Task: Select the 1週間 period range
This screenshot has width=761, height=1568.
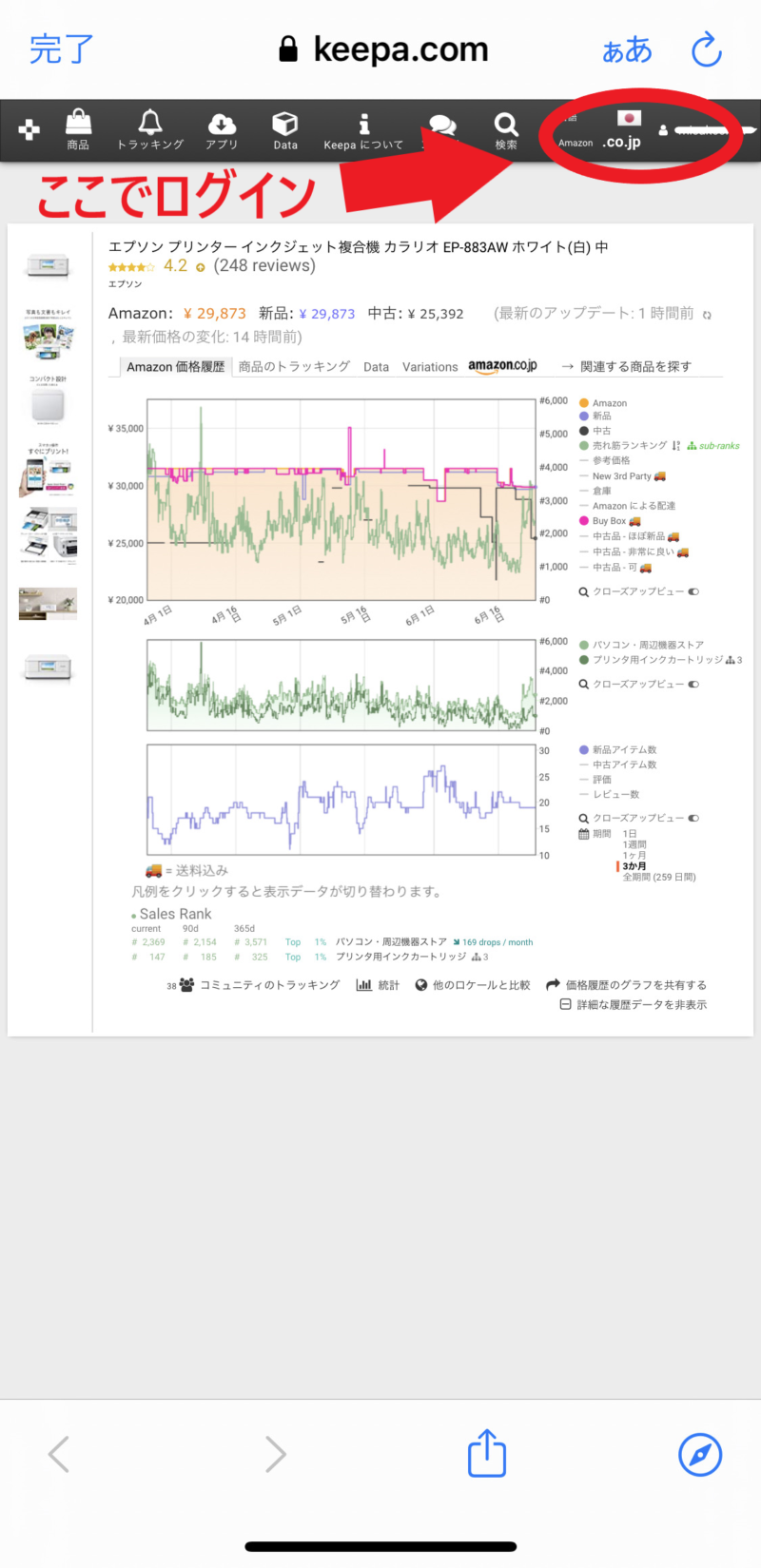Action: pyautogui.click(x=634, y=844)
